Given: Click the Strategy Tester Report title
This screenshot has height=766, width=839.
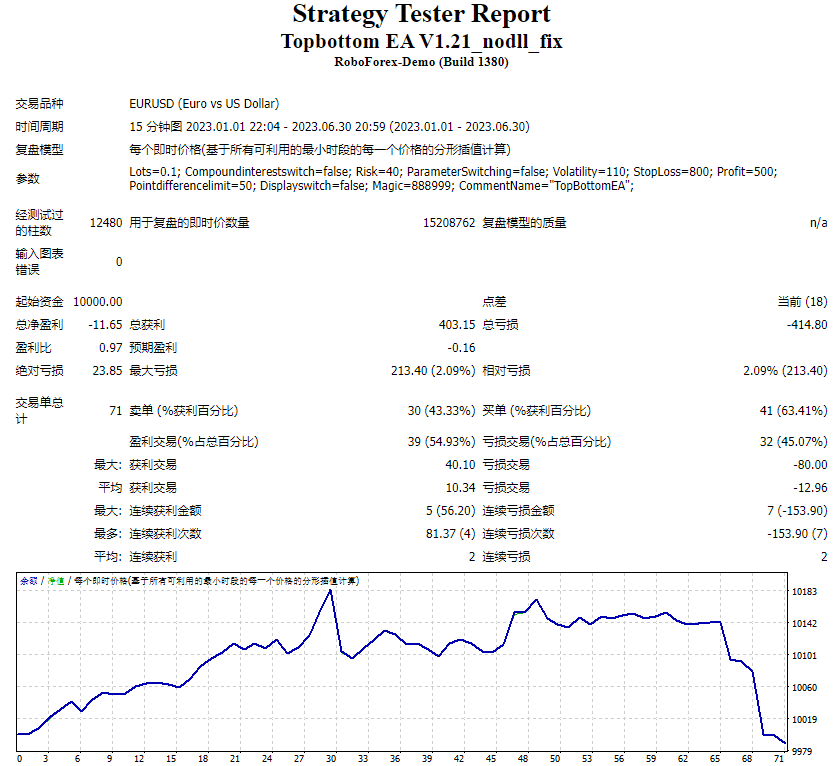Looking at the screenshot, I should click(421, 15).
